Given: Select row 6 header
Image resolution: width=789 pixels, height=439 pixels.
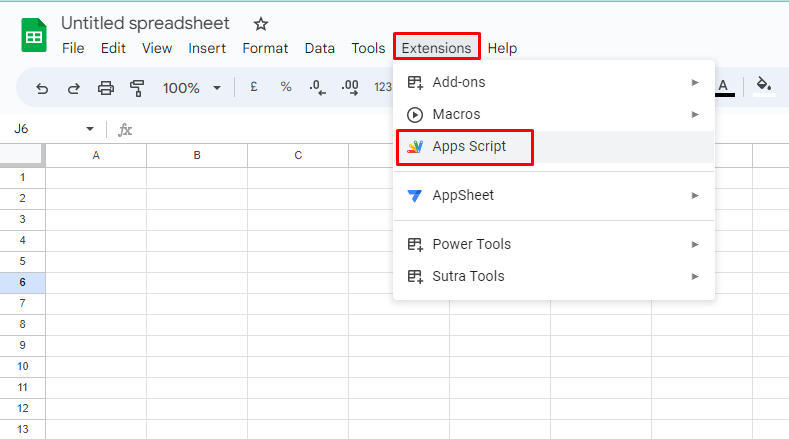Looking at the screenshot, I should click(x=22, y=282).
